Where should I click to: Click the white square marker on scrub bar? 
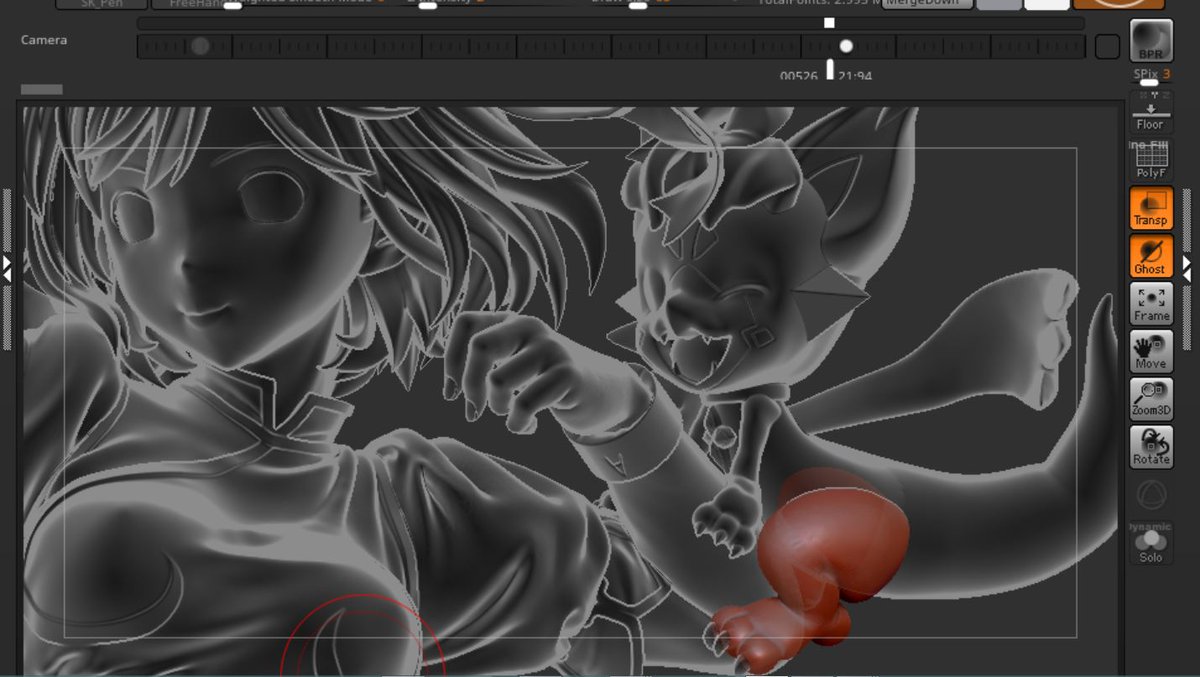click(829, 23)
